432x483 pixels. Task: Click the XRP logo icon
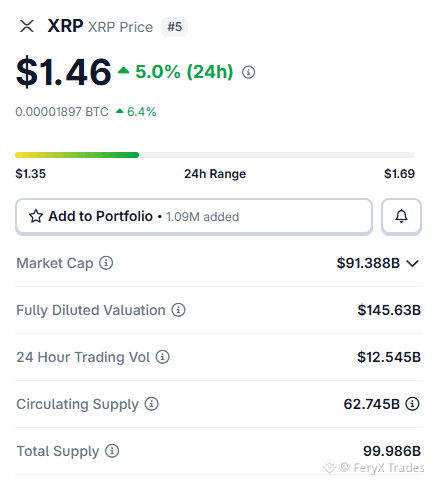27,26
